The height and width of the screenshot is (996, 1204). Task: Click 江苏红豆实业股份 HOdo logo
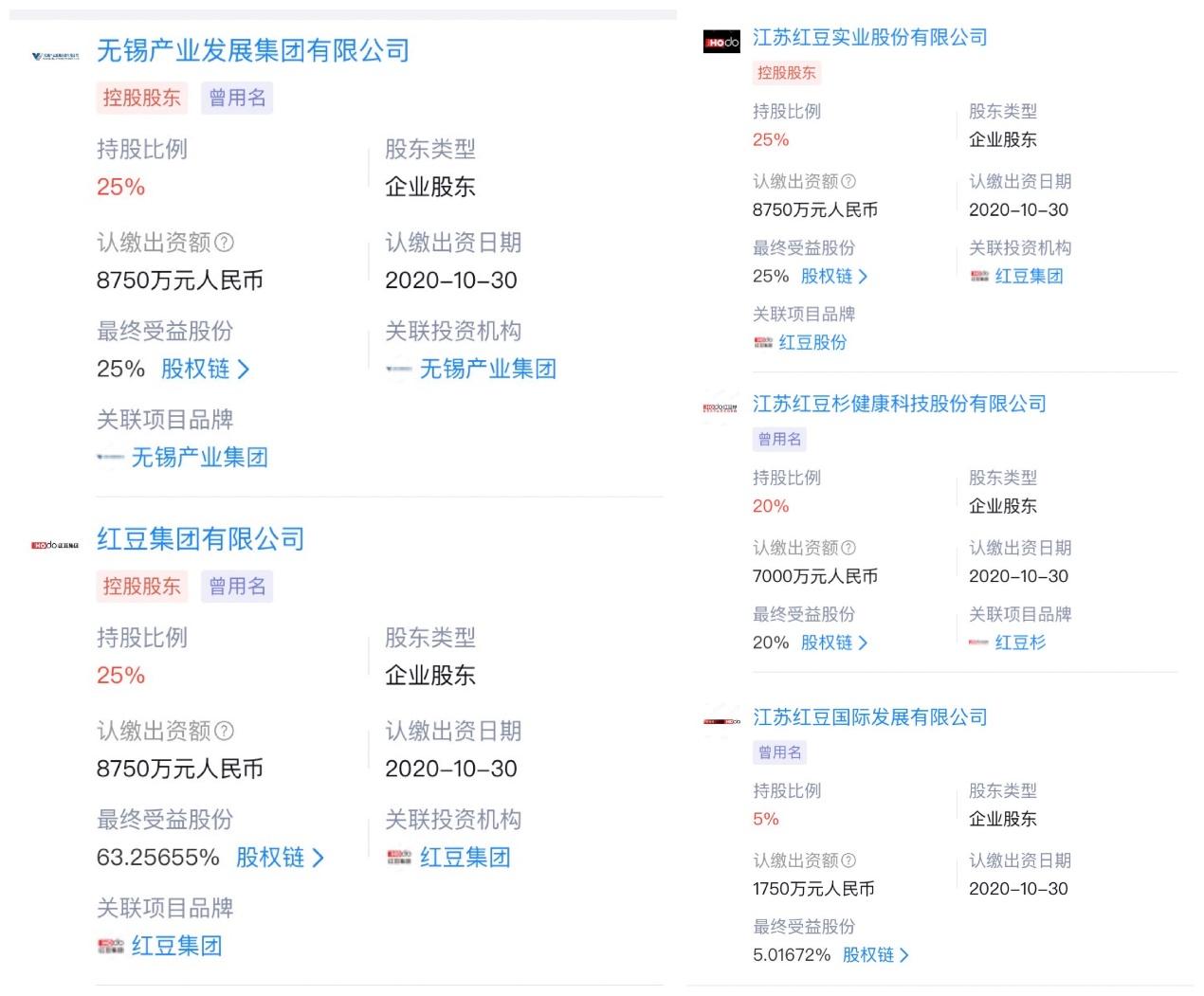tap(721, 42)
